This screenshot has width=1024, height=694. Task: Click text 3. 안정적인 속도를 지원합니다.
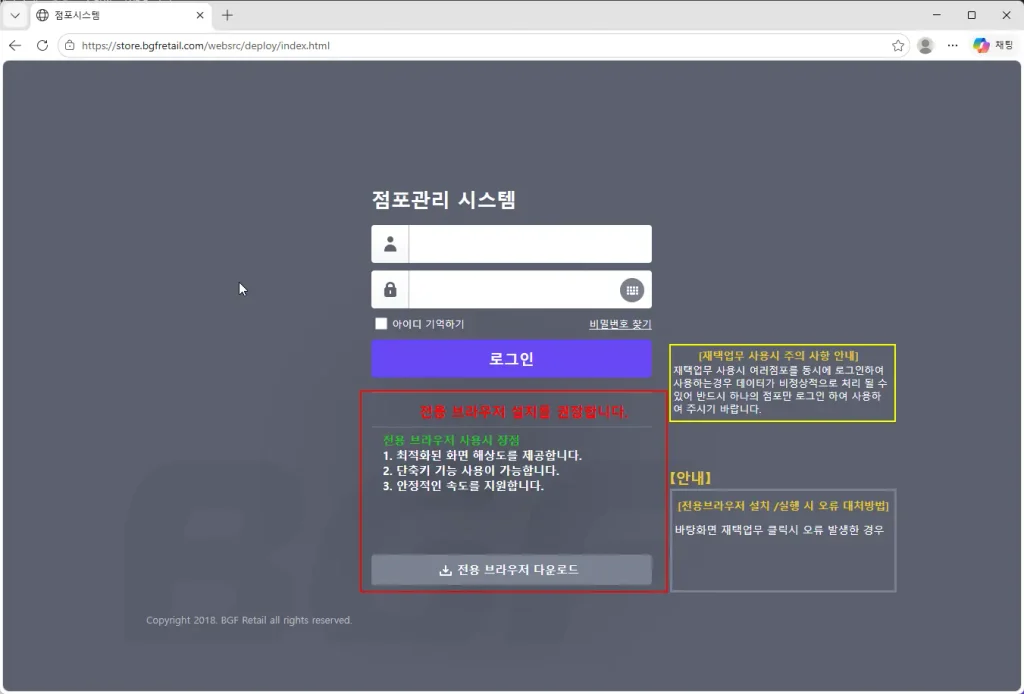click(x=463, y=486)
